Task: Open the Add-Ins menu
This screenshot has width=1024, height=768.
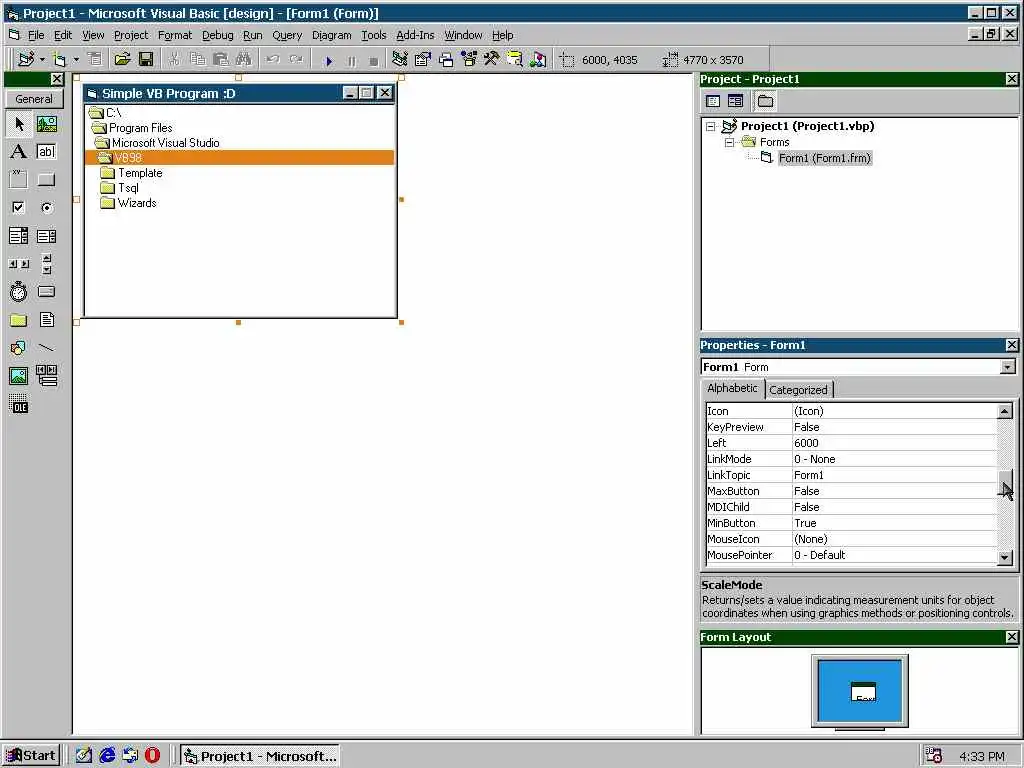Action: pyautogui.click(x=415, y=35)
